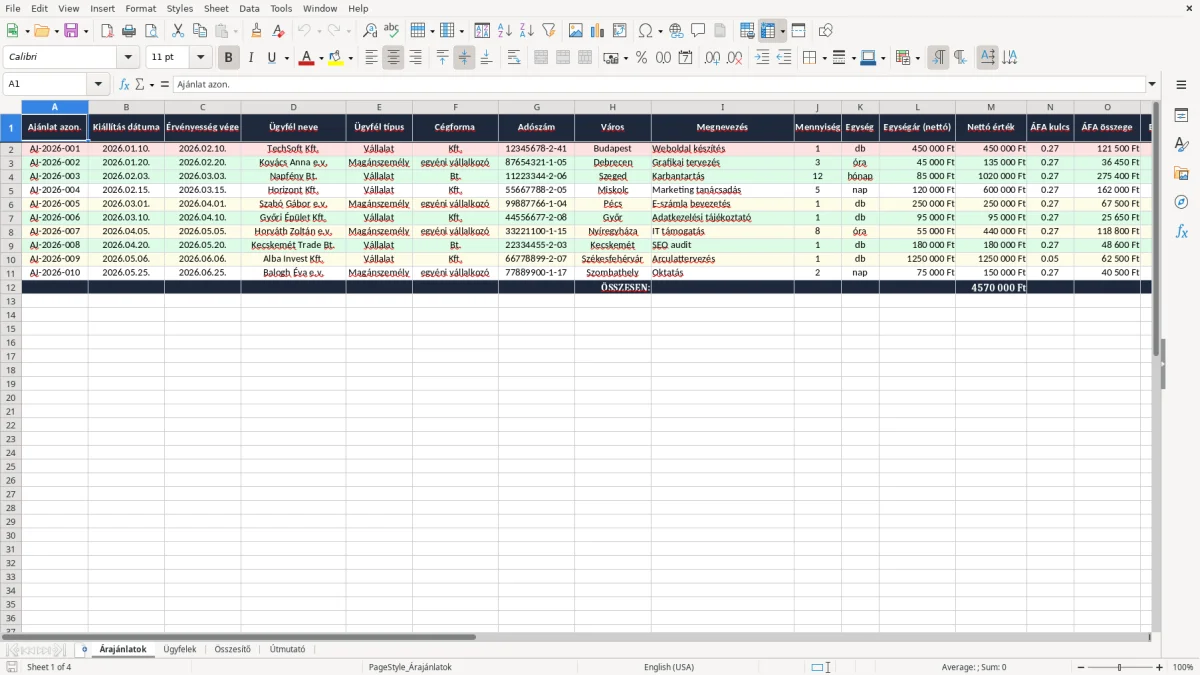Insert a chart

click(598, 31)
